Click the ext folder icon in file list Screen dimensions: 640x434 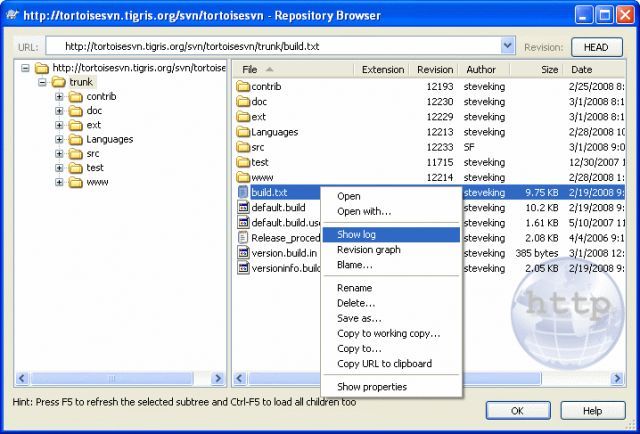pyautogui.click(x=243, y=117)
